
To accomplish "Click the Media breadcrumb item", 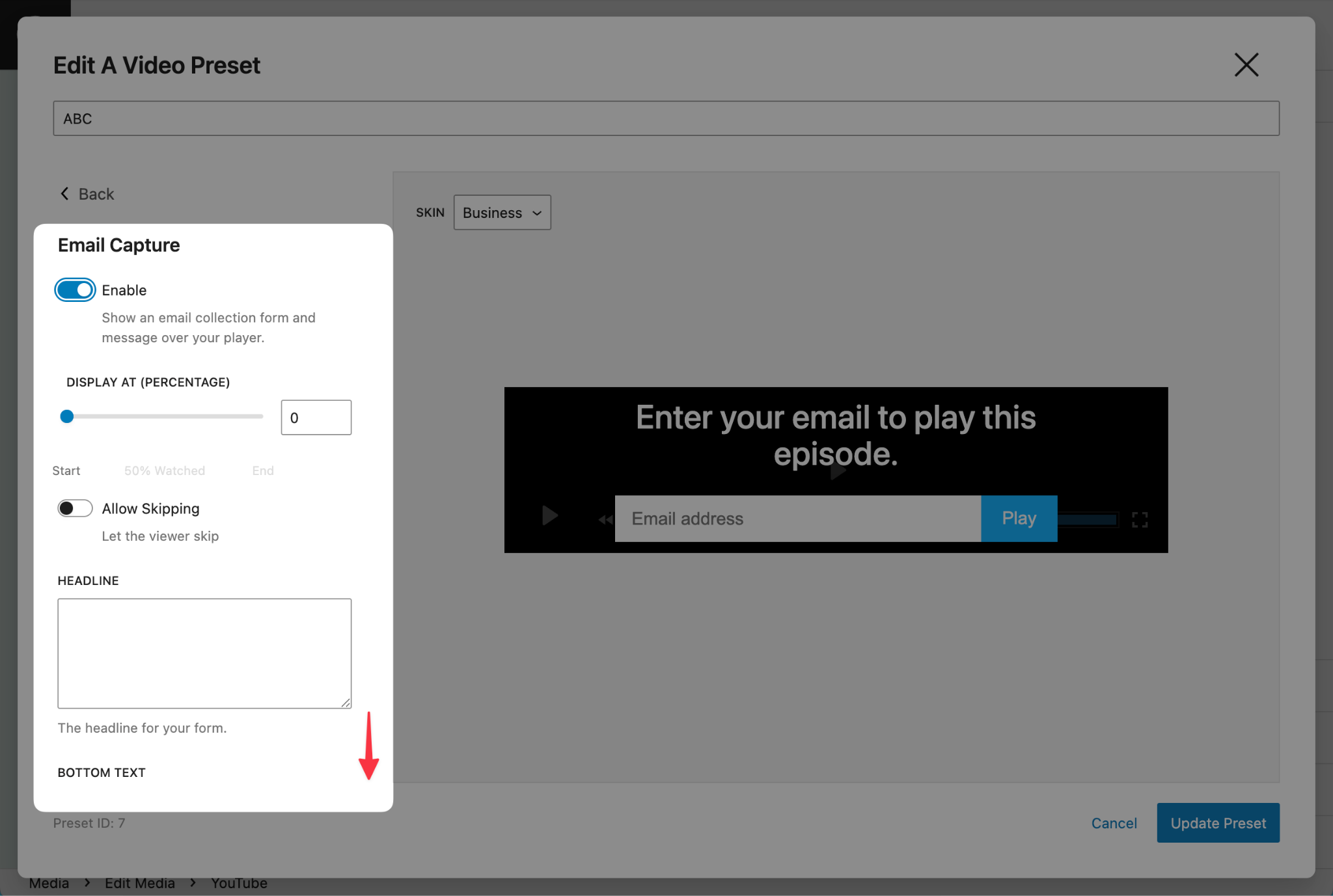I will tap(49, 883).
